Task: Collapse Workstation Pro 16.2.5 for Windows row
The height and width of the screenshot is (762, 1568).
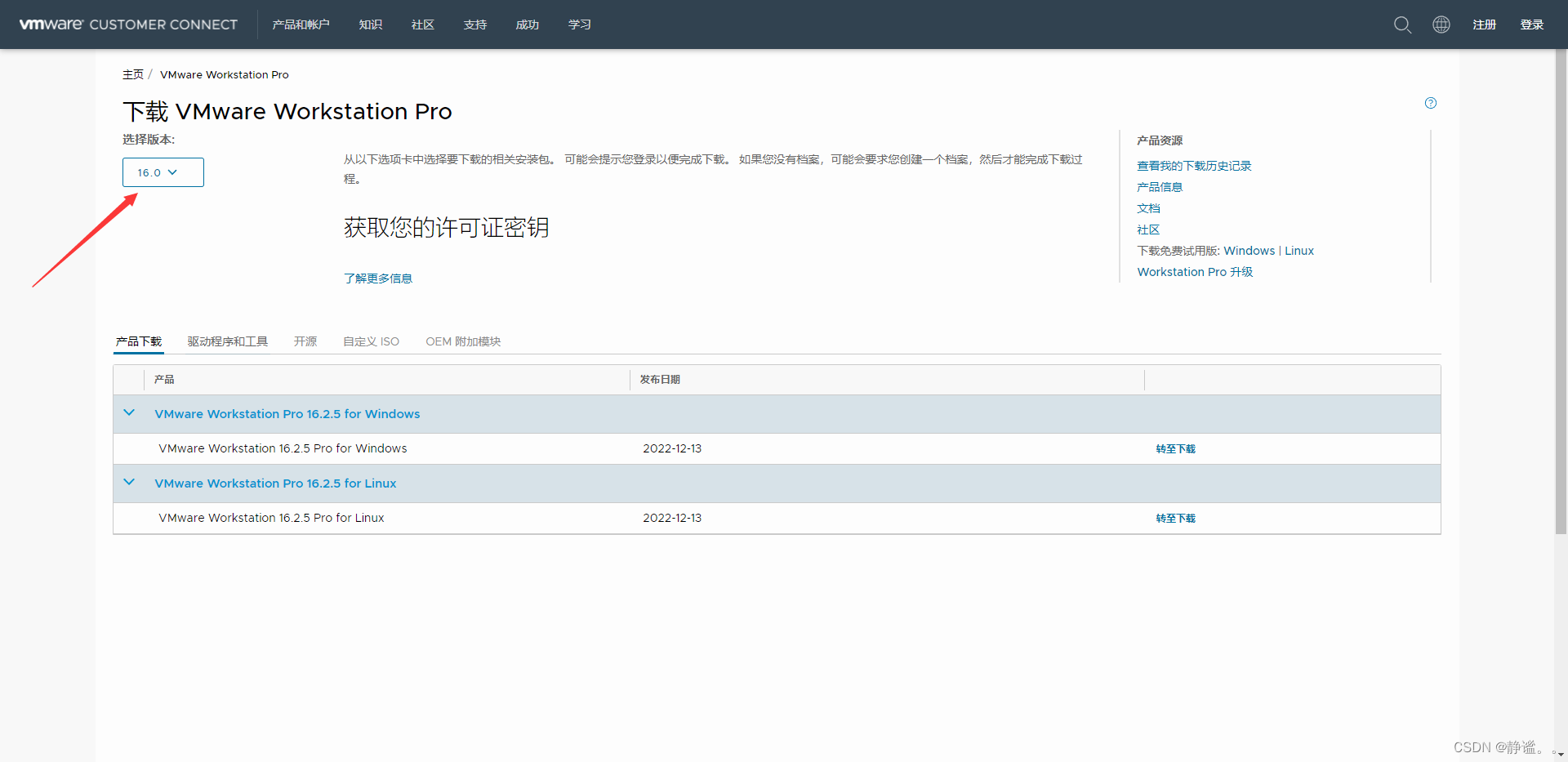Action: tap(129, 413)
